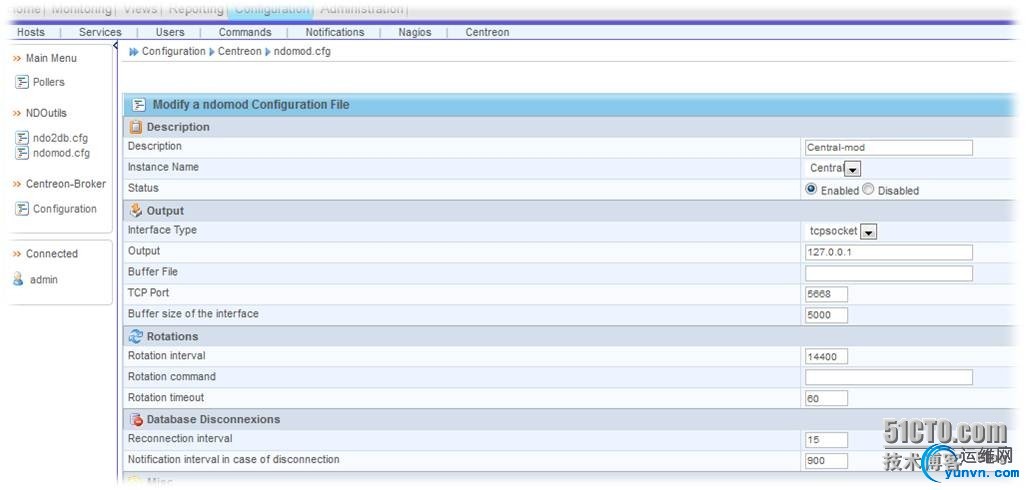
Task: Open the Interface Type dropdown
Action: click(x=869, y=232)
